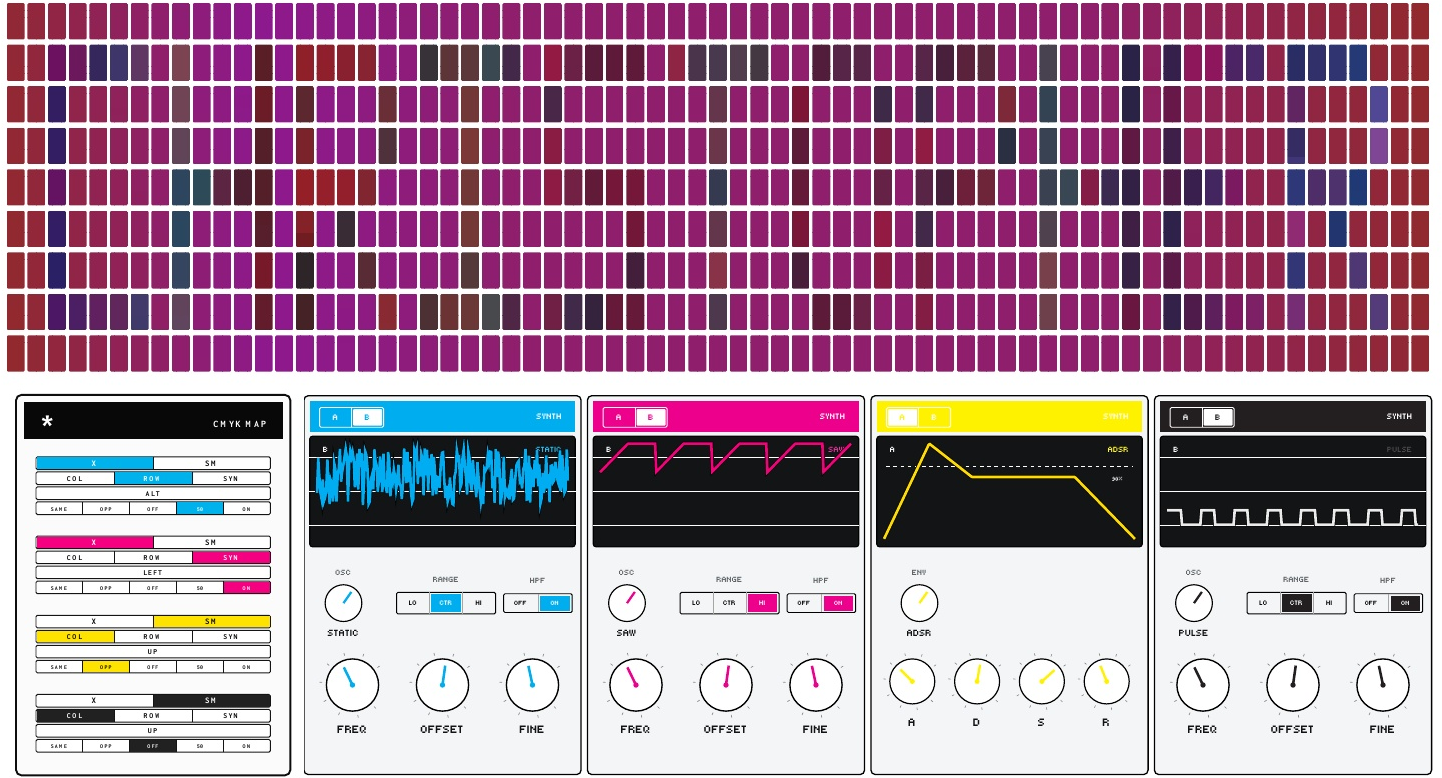Adjust the yellow A attack knob
The image size is (1442, 778).
pyautogui.click(x=911, y=681)
